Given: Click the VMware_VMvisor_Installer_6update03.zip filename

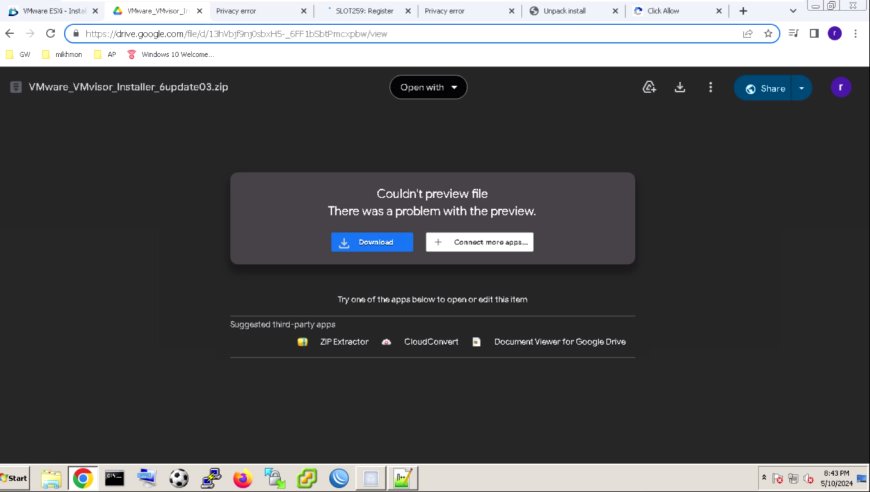Looking at the screenshot, I should [x=128, y=87].
